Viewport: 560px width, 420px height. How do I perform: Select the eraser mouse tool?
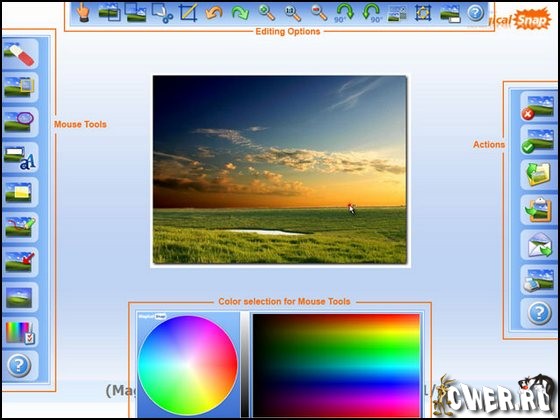(20, 54)
